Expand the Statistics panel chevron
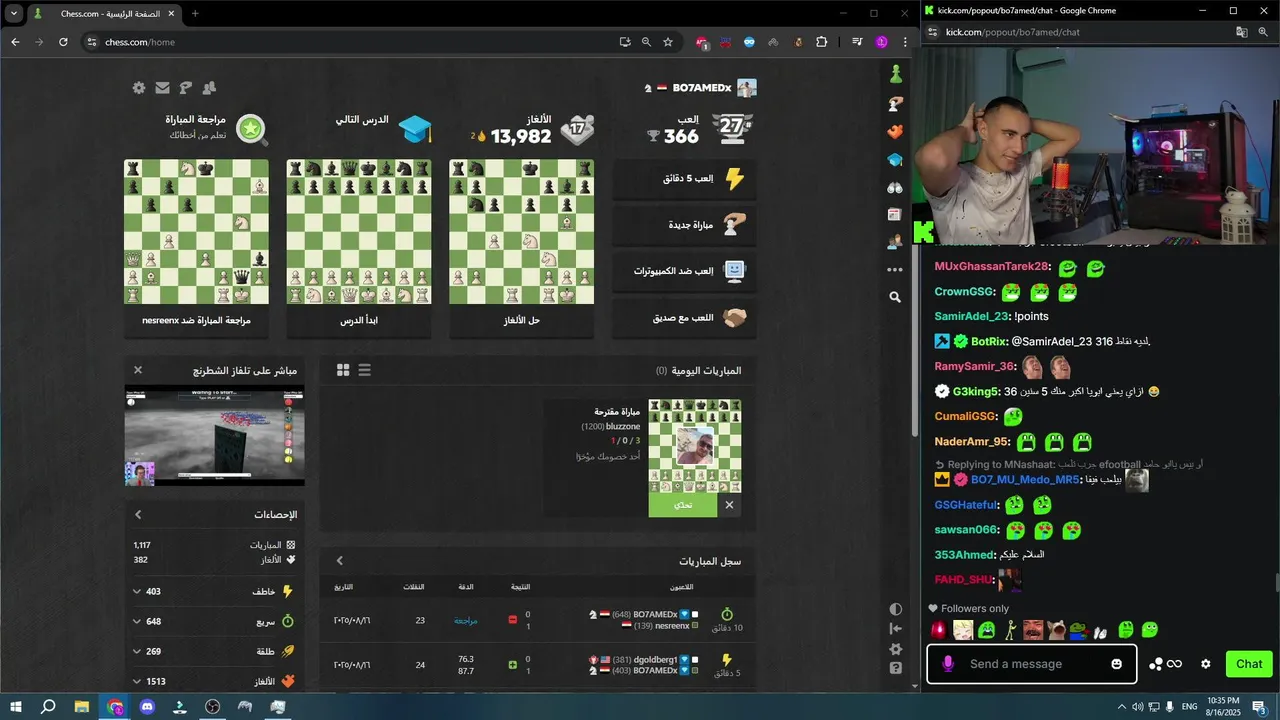Image resolution: width=1280 pixels, height=720 pixels. pyautogui.click(x=138, y=515)
